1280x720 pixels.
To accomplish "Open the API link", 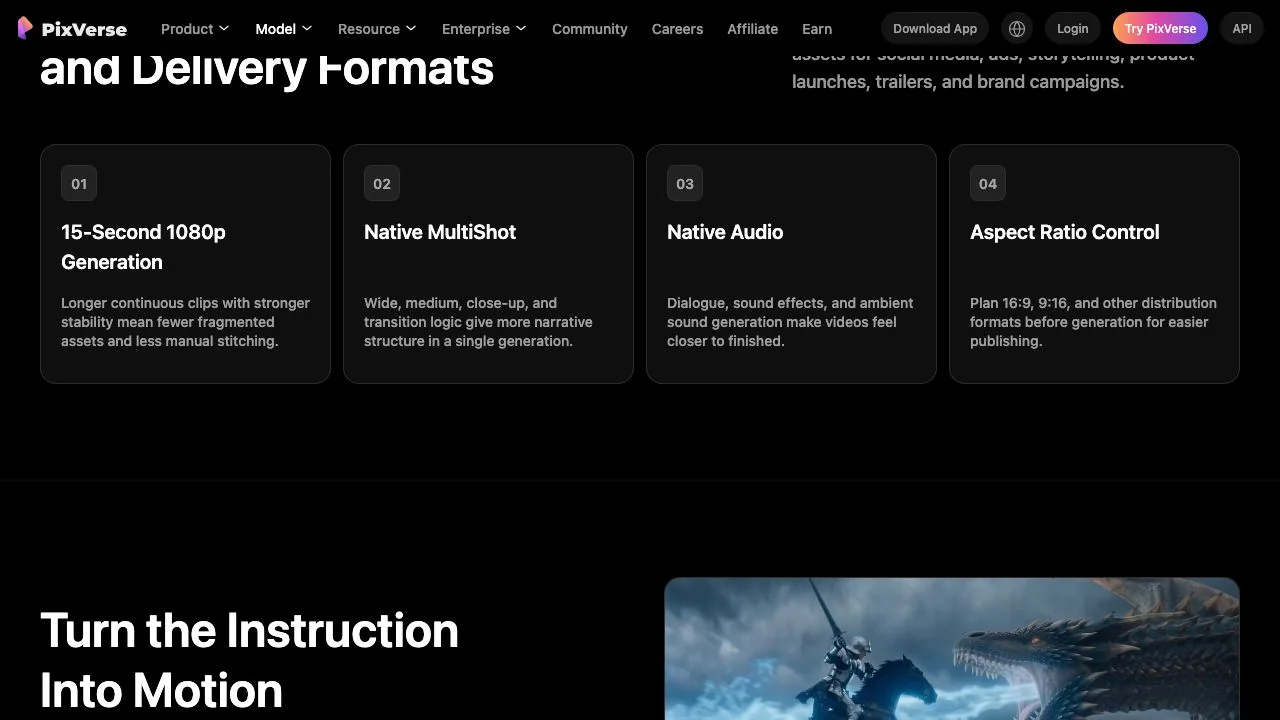I will [1242, 29].
